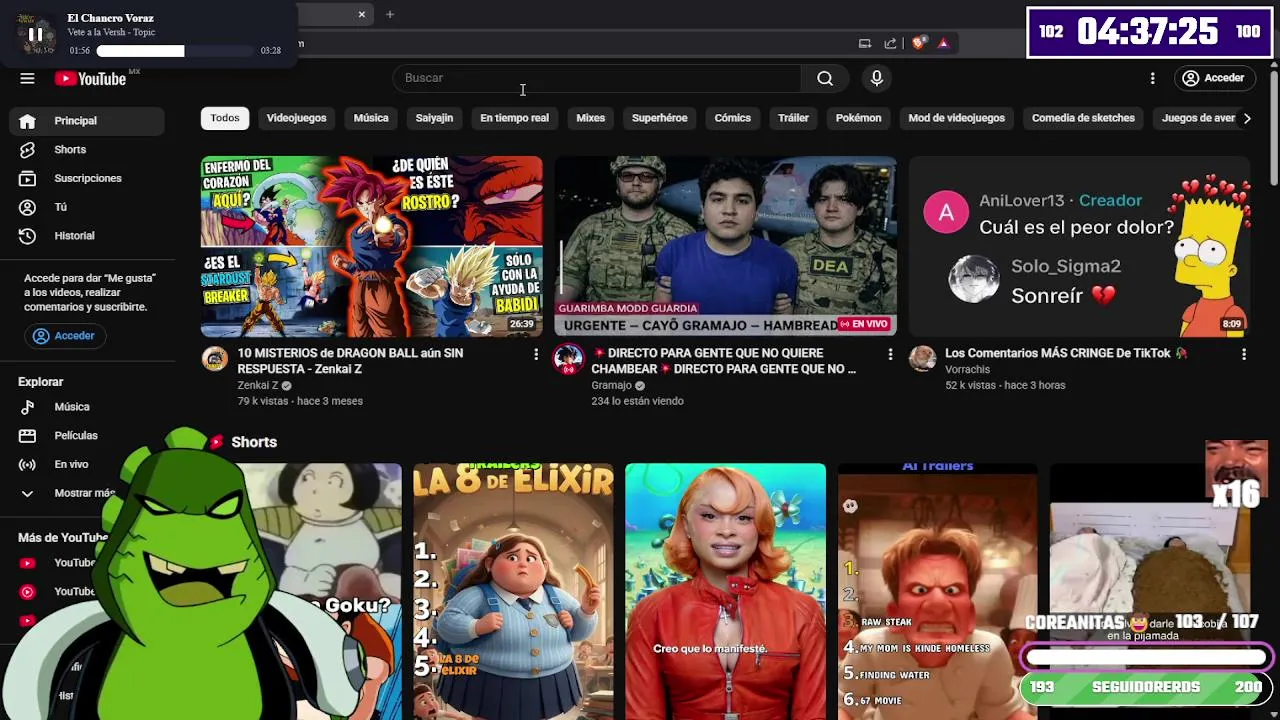This screenshot has height=720, width=1280.
Task: Start voice search with the microphone icon
Action: 877,78
